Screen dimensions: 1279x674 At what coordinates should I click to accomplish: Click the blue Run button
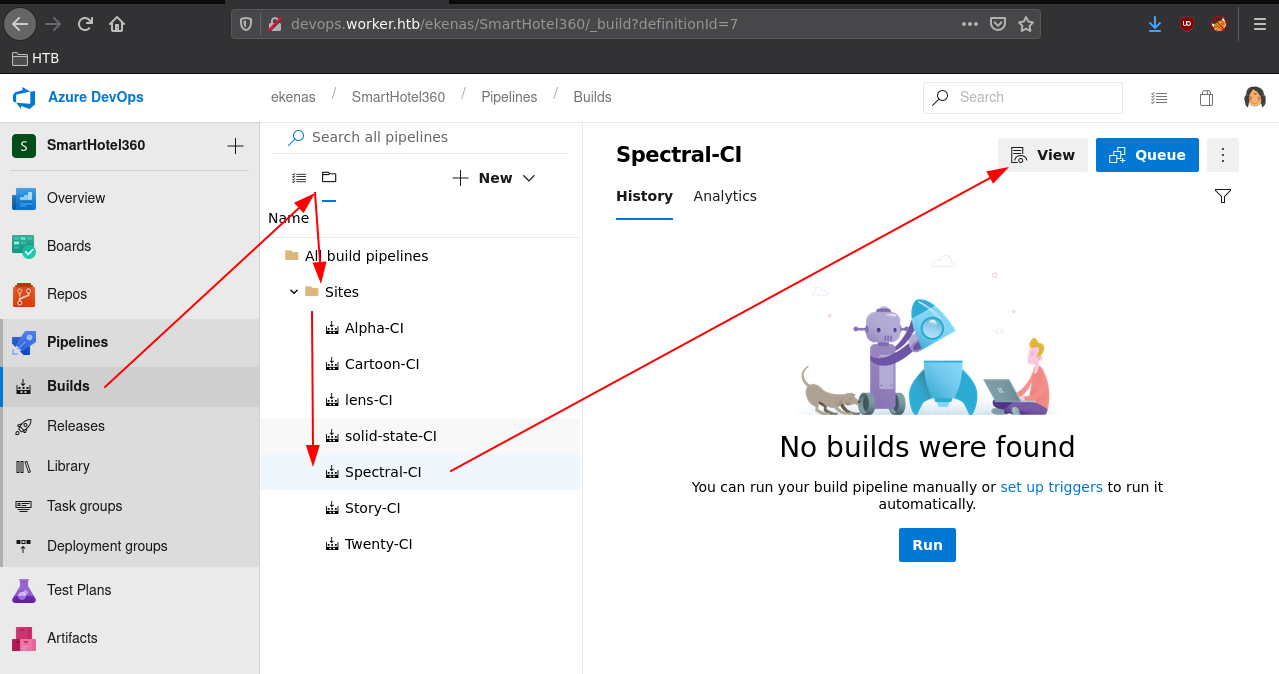(x=927, y=545)
